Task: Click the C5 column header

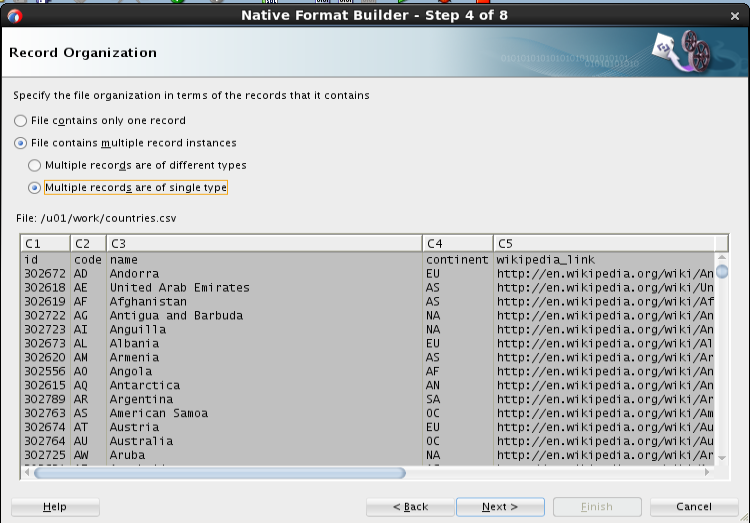Action: [x=604, y=244]
